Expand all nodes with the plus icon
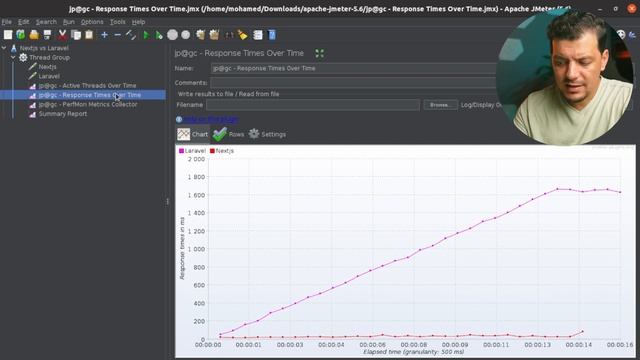 (104, 35)
